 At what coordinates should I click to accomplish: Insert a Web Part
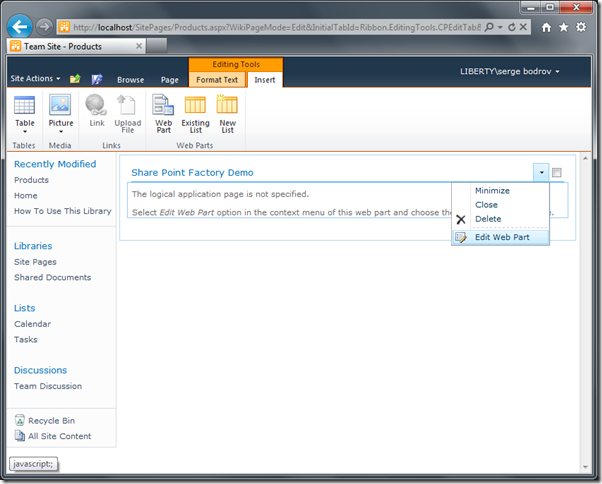point(163,114)
